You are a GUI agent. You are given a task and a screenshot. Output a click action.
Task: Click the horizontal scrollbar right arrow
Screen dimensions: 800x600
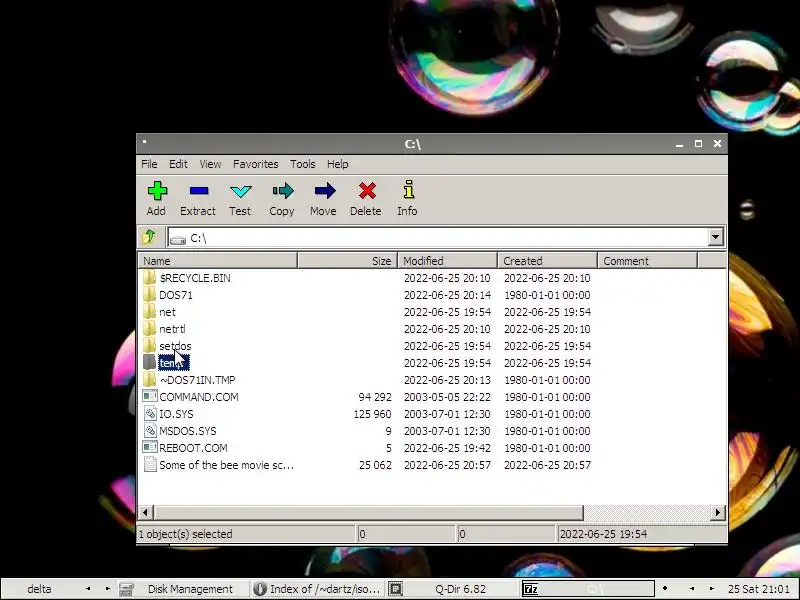(x=718, y=512)
